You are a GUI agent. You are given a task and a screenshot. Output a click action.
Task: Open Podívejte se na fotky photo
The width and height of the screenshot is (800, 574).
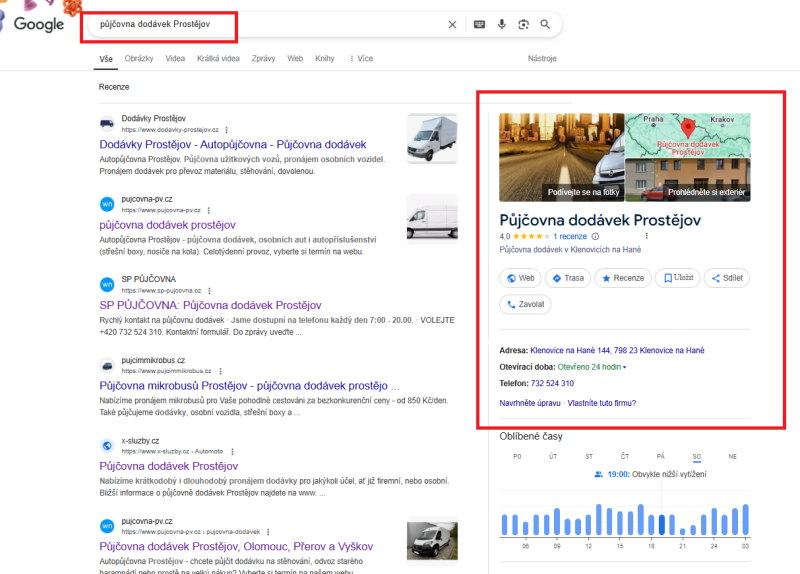click(562, 157)
